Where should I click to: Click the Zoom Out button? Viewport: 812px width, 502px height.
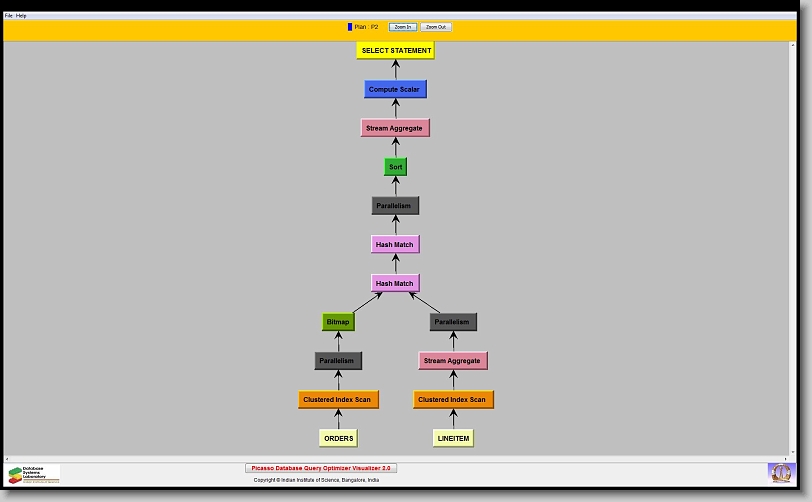pos(435,27)
